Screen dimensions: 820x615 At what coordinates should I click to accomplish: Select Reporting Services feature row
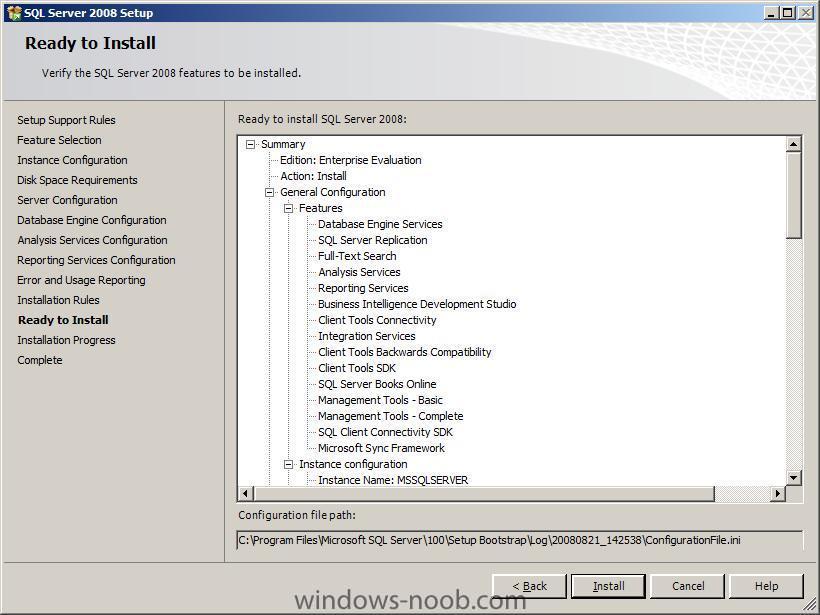coord(363,288)
